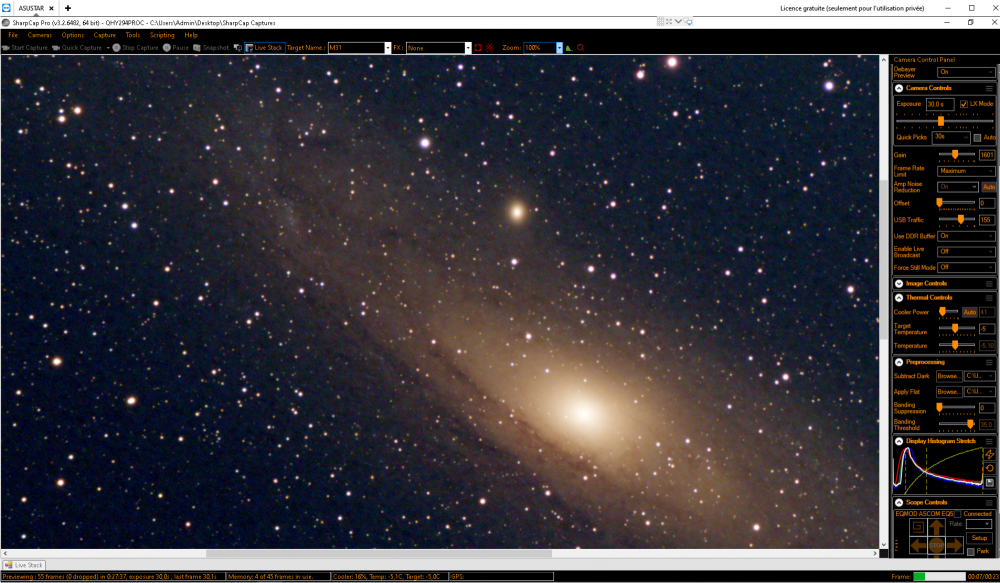Viewport: 1000px width, 583px height.
Task: Click the USB Traffic slider handle
Action: coord(960,219)
